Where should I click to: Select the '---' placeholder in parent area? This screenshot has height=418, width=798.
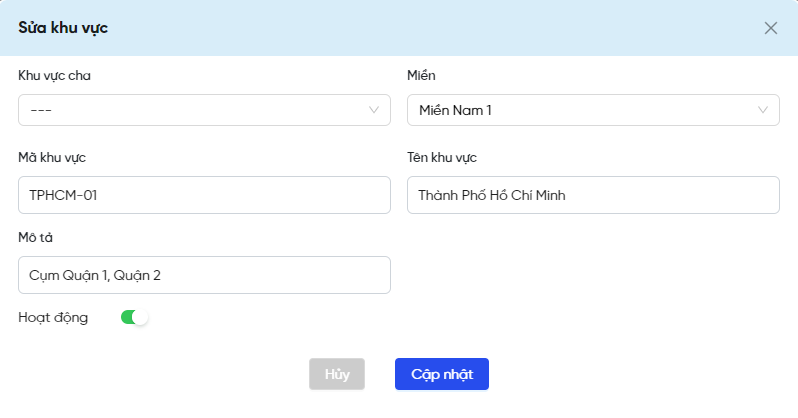[42, 110]
